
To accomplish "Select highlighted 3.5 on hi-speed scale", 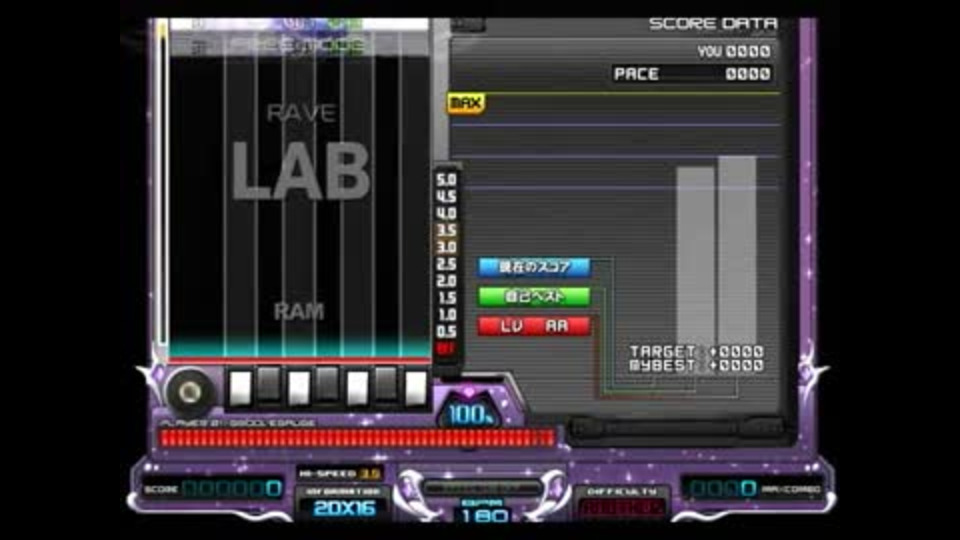I will (x=446, y=230).
